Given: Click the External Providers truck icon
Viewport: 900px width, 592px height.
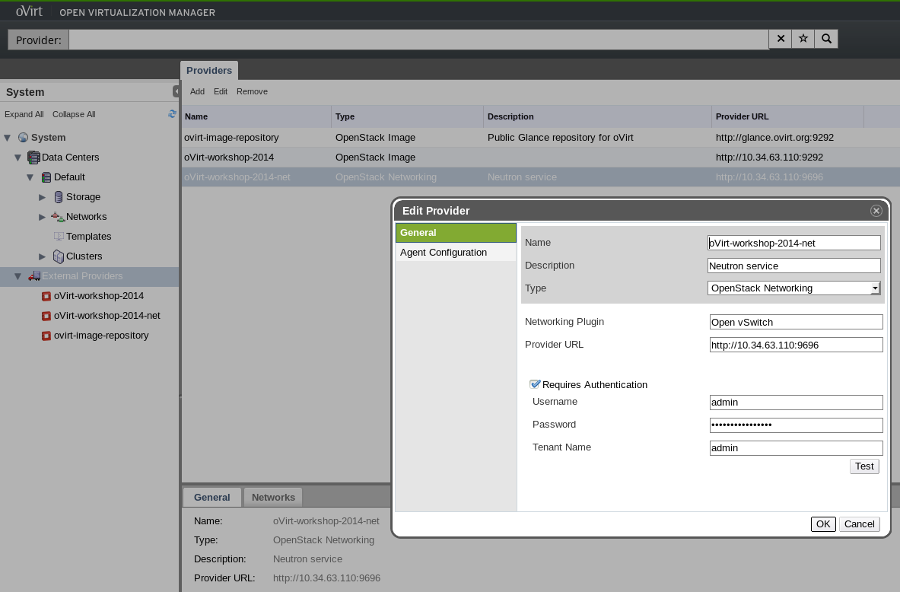Looking at the screenshot, I should click(x=34, y=276).
